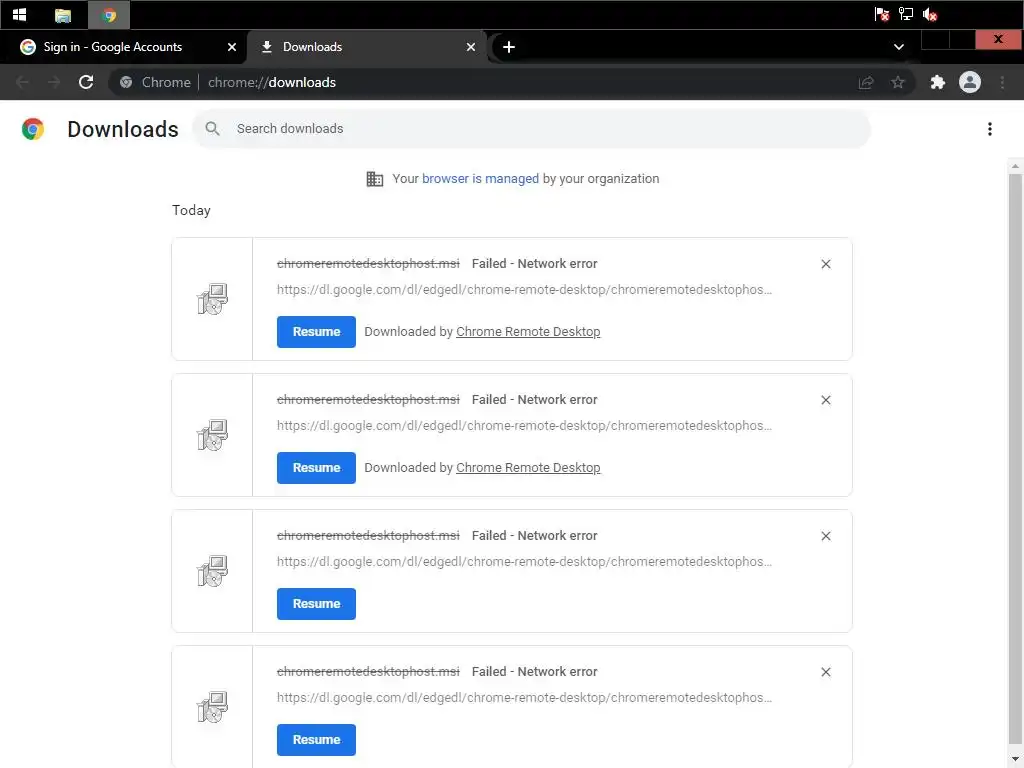Open the Downloads page three-dot menu

point(989,129)
